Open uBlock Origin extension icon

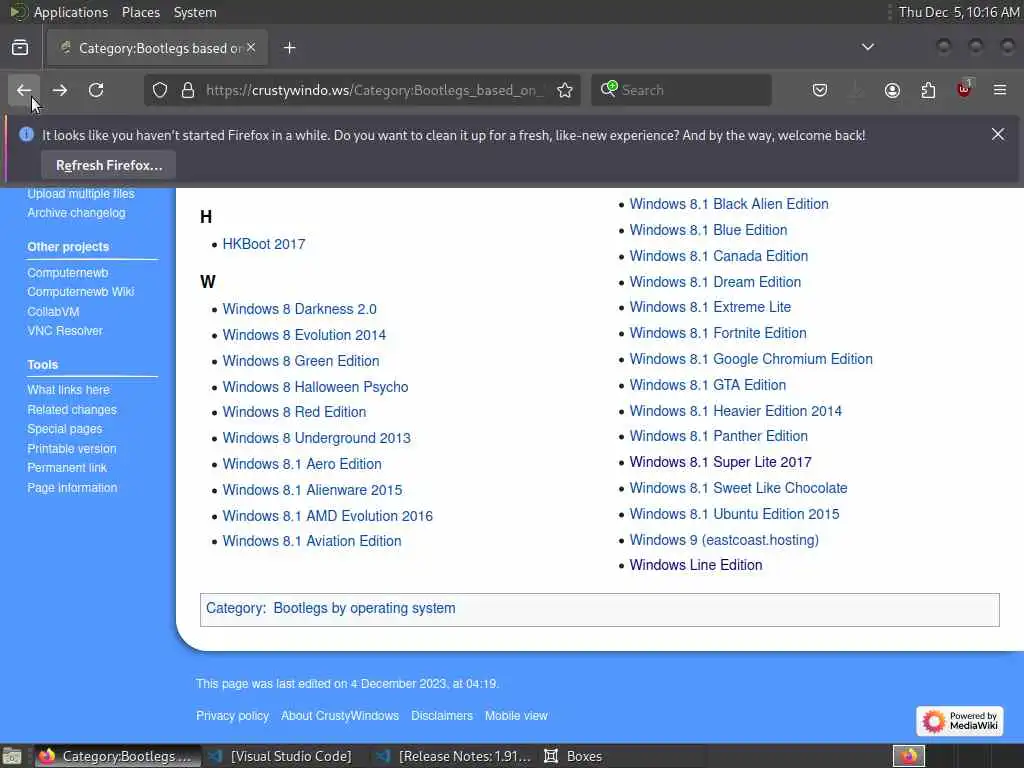point(964,90)
